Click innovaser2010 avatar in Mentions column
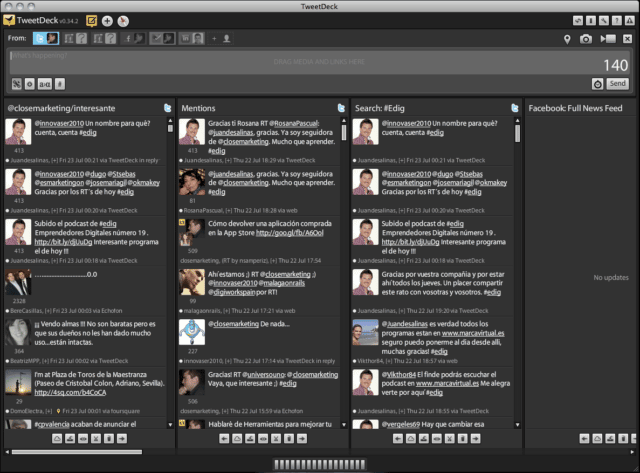The width and height of the screenshot is (640, 473). [x=192, y=332]
